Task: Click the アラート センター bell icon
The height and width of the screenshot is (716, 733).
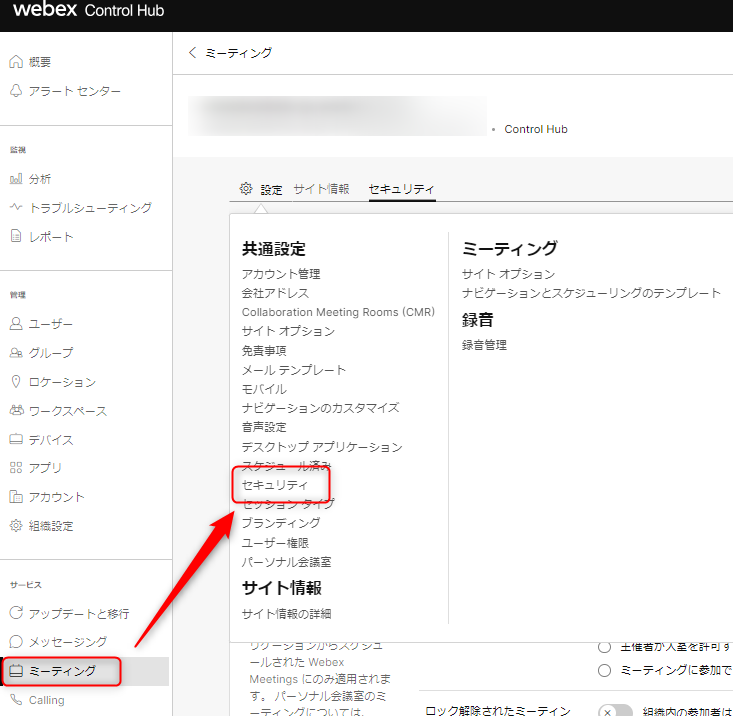Action: pyautogui.click(x=16, y=90)
